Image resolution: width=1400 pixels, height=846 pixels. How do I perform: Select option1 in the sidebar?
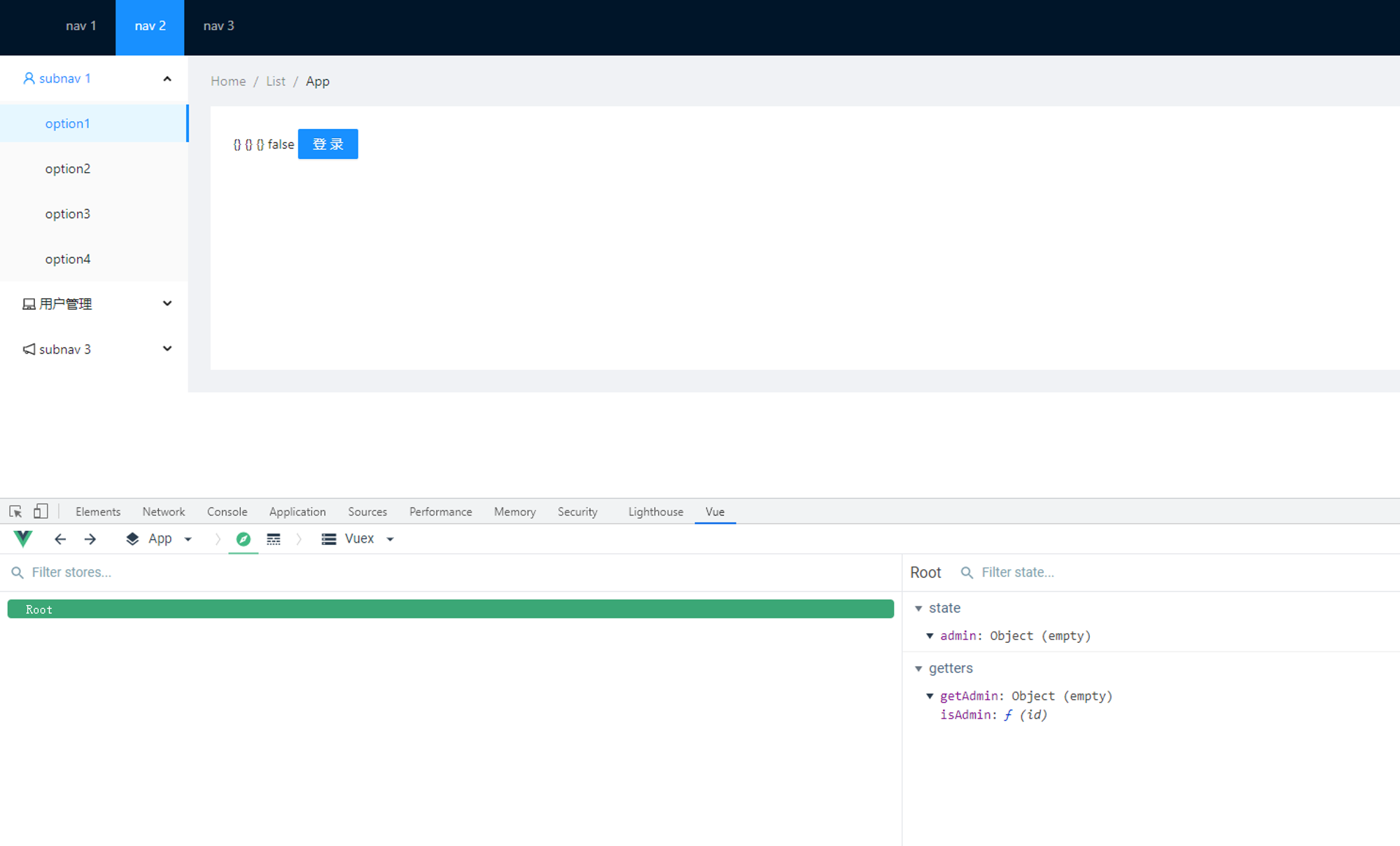point(94,123)
